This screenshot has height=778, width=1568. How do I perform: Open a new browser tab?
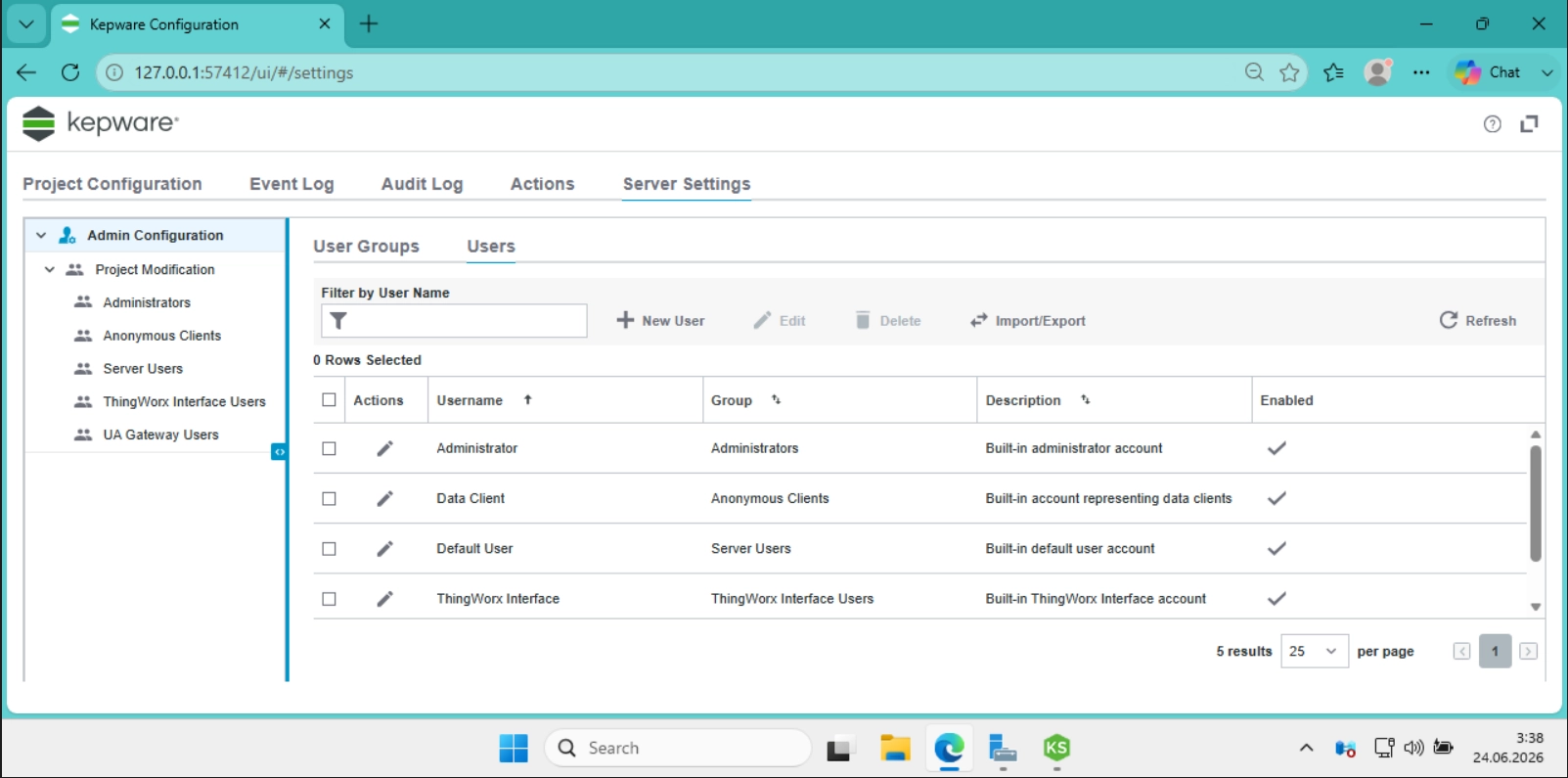pyautogui.click(x=369, y=24)
